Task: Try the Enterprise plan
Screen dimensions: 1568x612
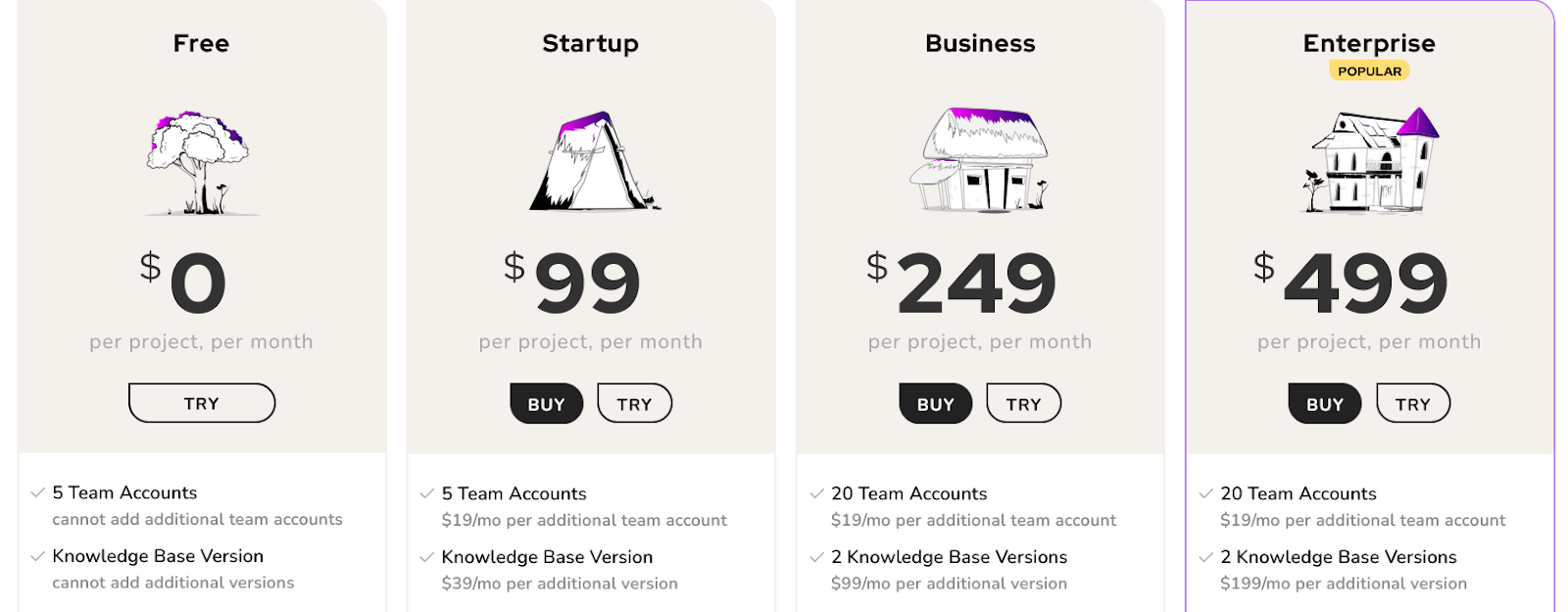Action: [1412, 404]
